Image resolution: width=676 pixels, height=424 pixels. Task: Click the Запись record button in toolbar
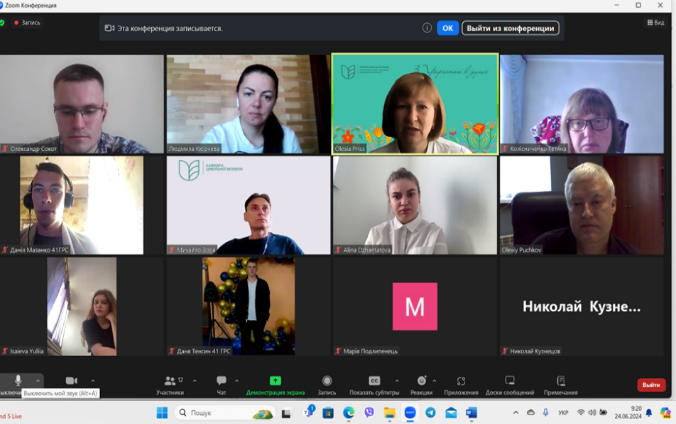[x=327, y=385]
